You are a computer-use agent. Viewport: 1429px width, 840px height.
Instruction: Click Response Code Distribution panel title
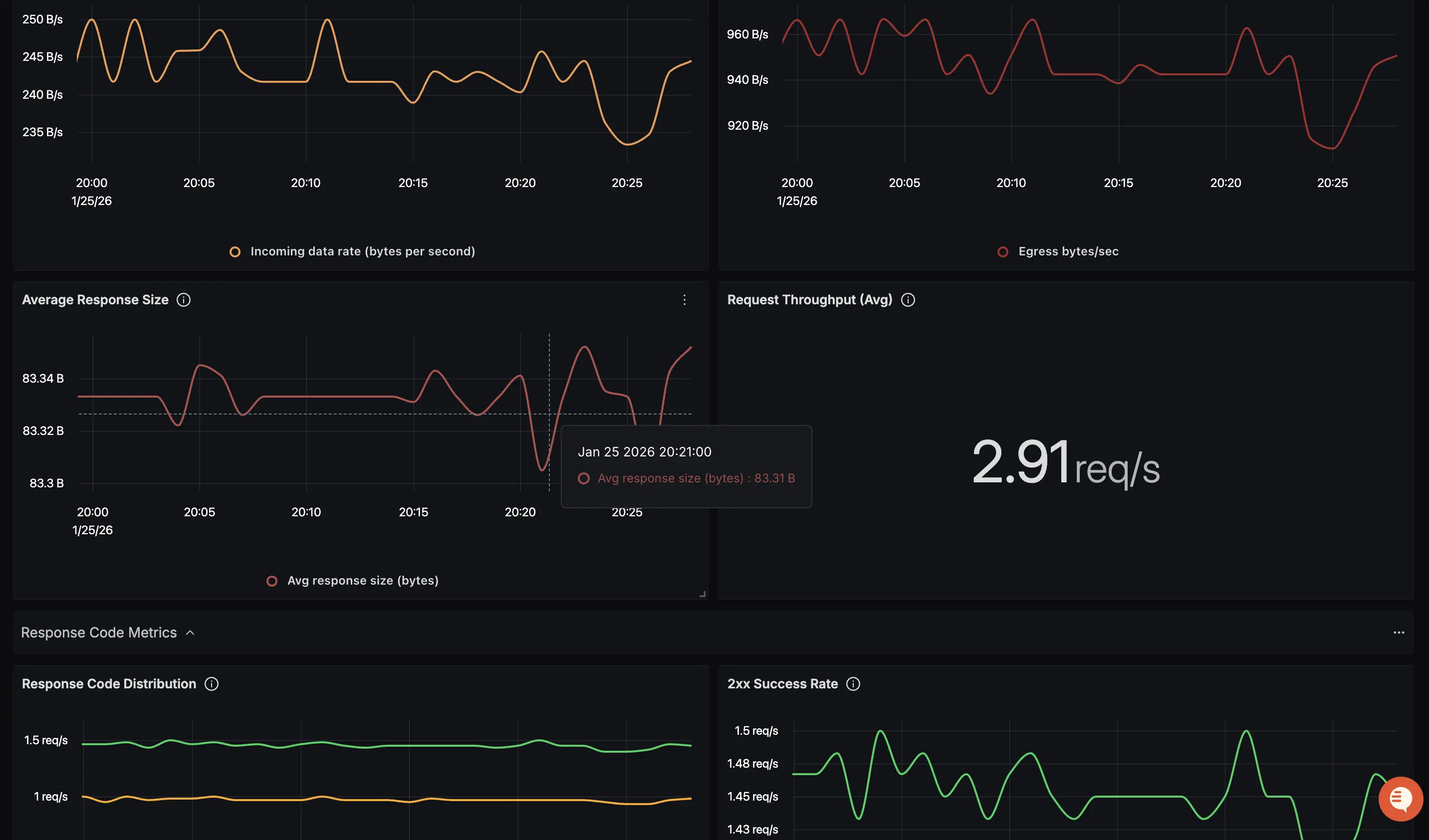(x=109, y=684)
